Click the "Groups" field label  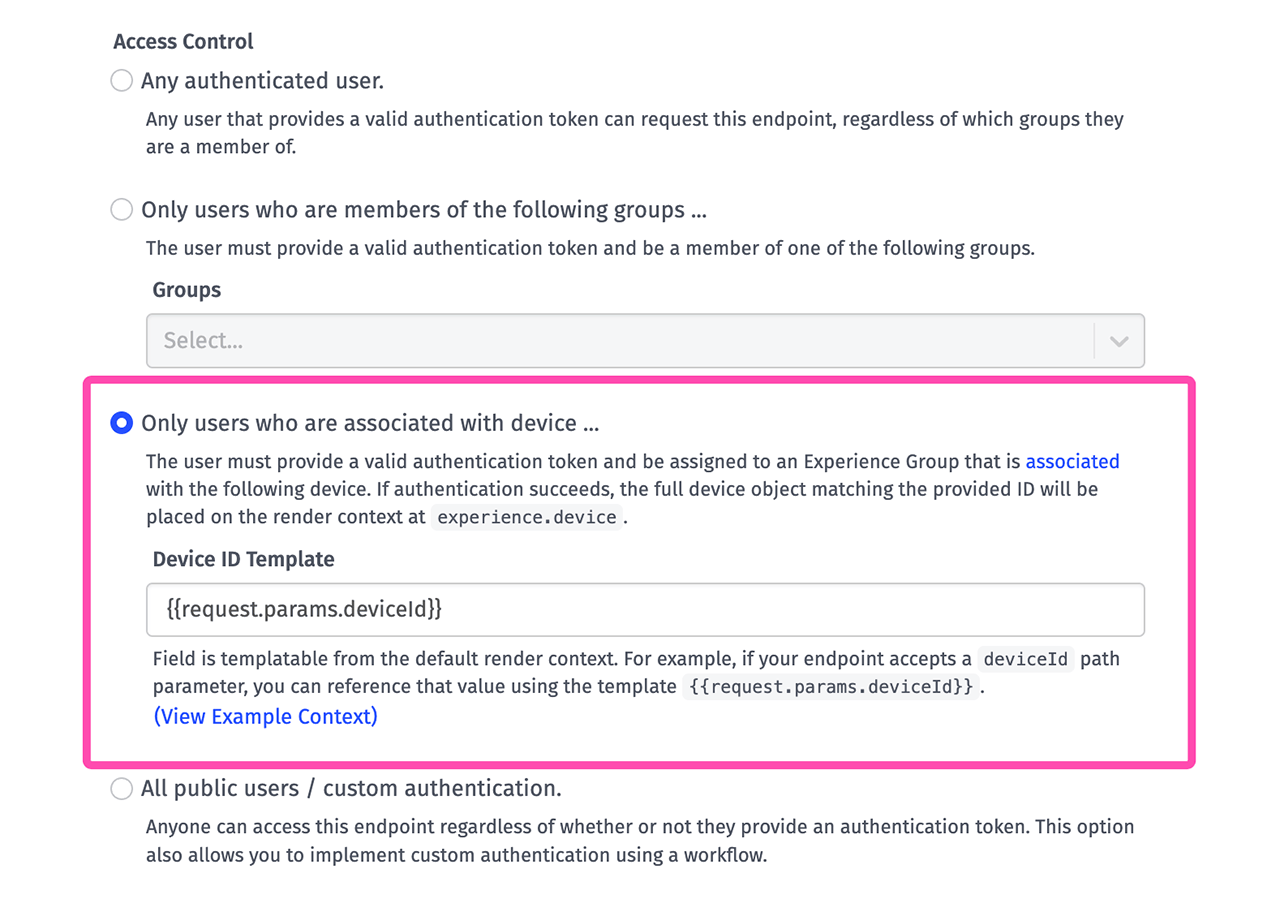[186, 290]
